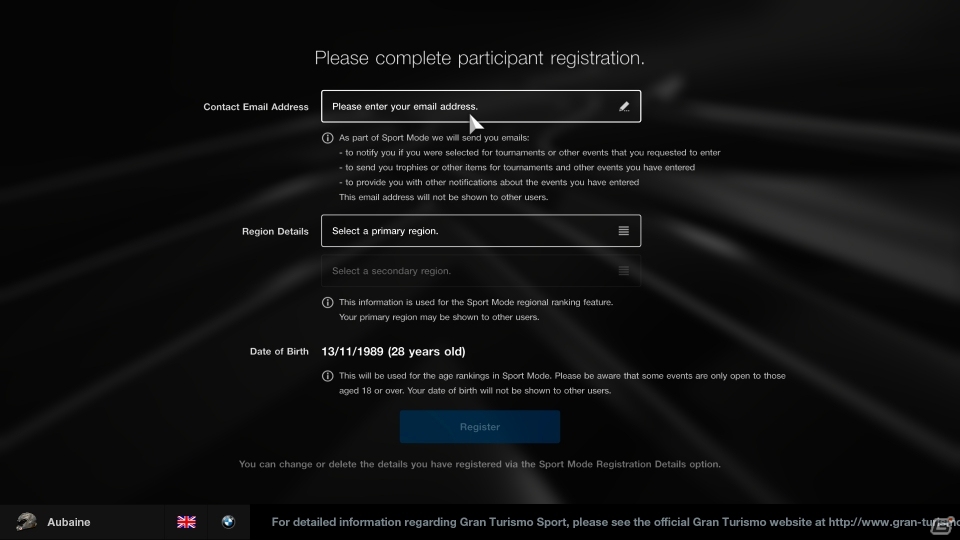
Task: Click the Contact Email Address label
Action: coord(256,107)
